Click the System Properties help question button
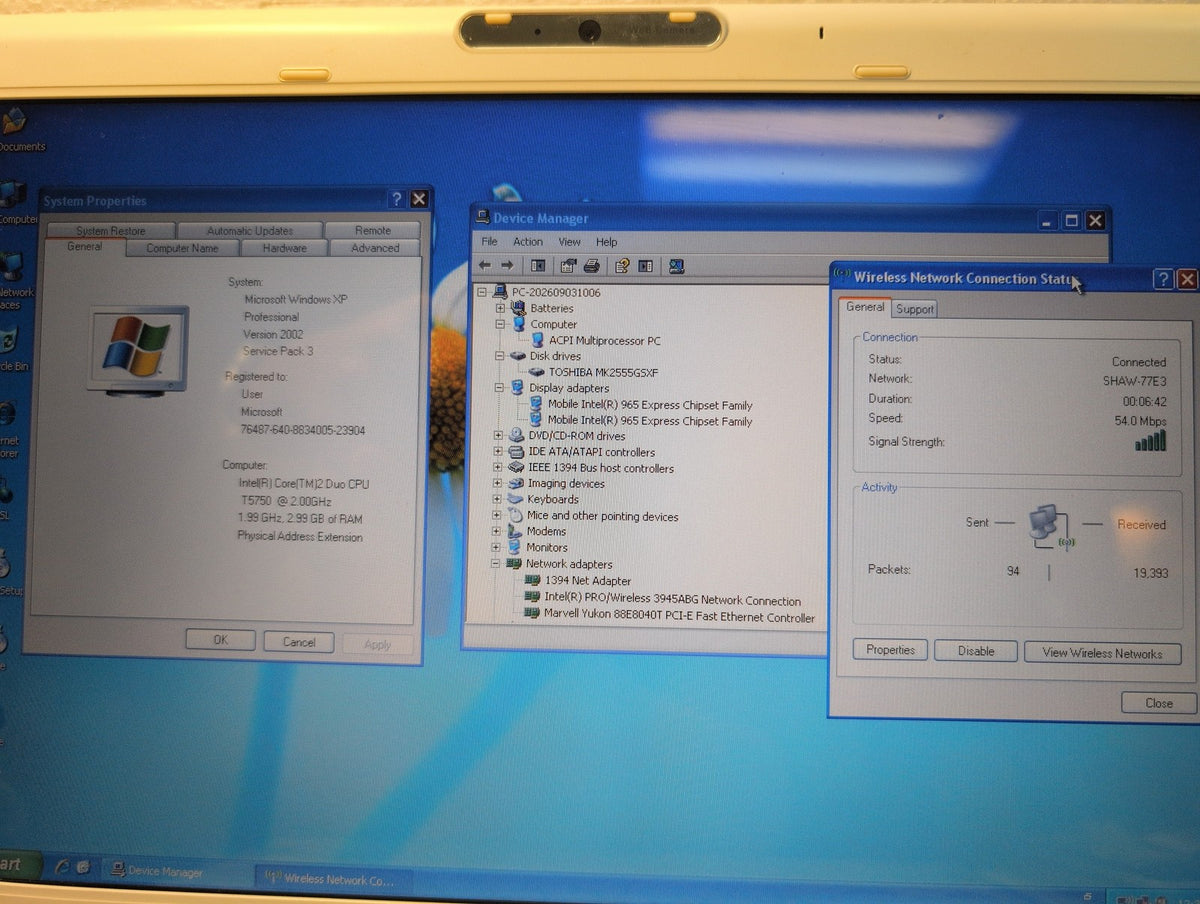1200x904 pixels. [x=396, y=199]
